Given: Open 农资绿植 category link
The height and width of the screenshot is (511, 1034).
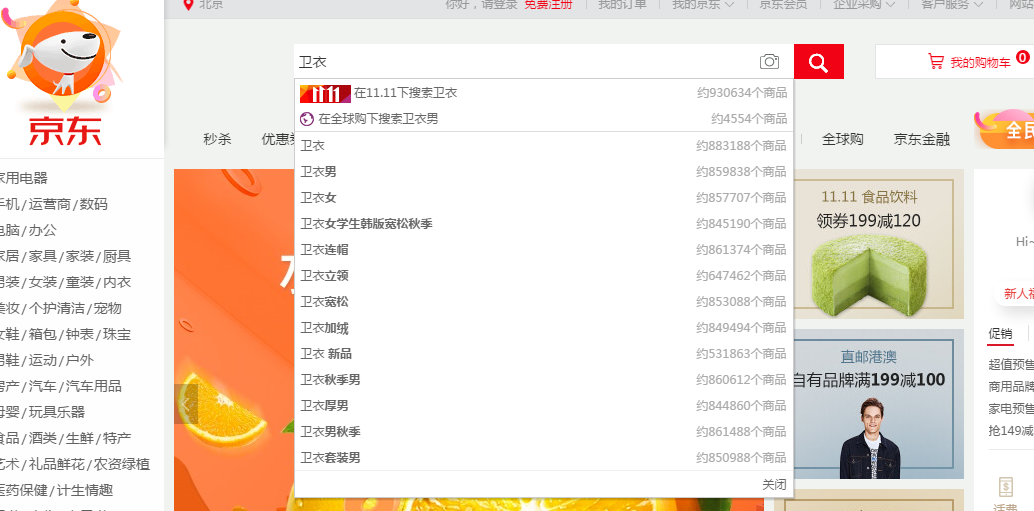Looking at the screenshot, I should pos(121,464).
